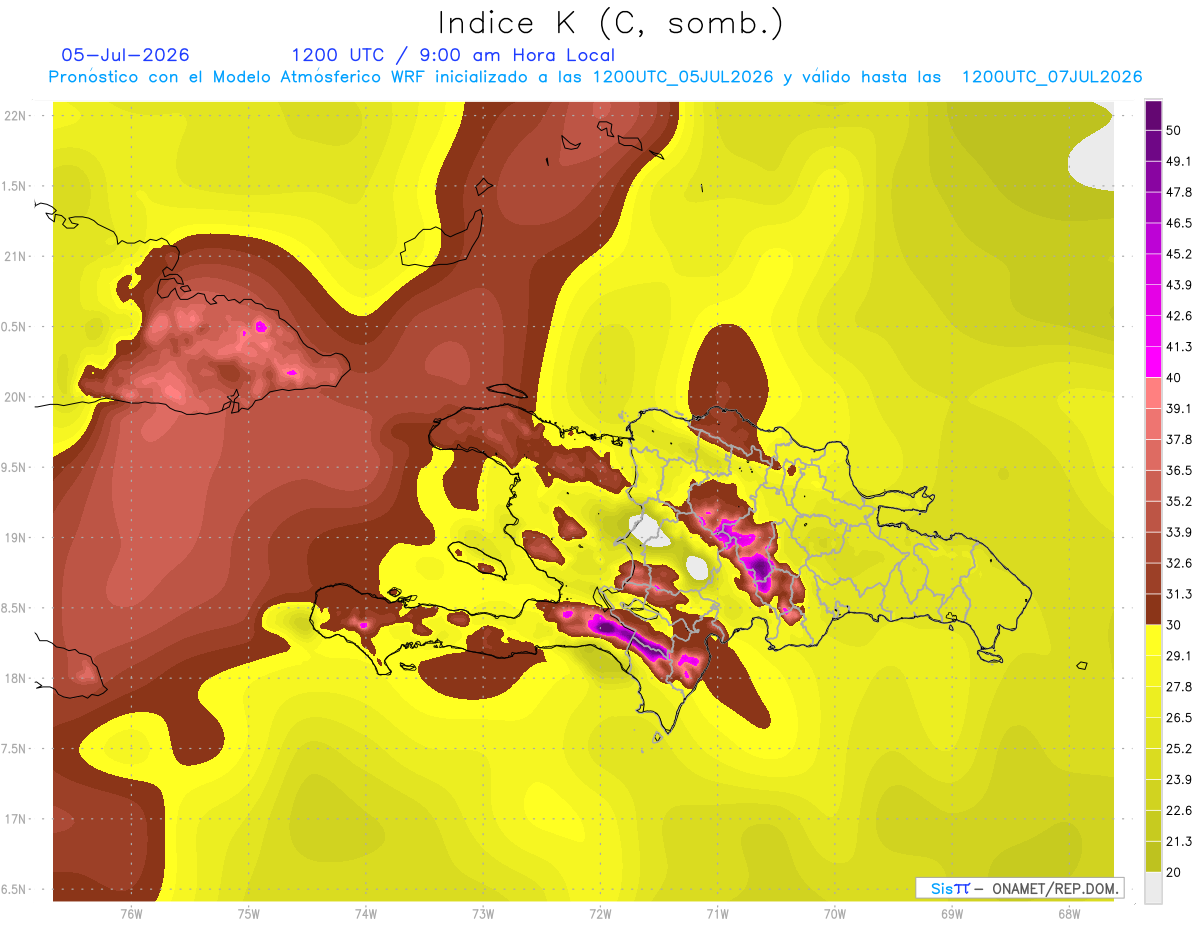Click the 72W longitude axis label
Image resolution: width=1200 pixels, height=927 pixels.
tap(600, 914)
